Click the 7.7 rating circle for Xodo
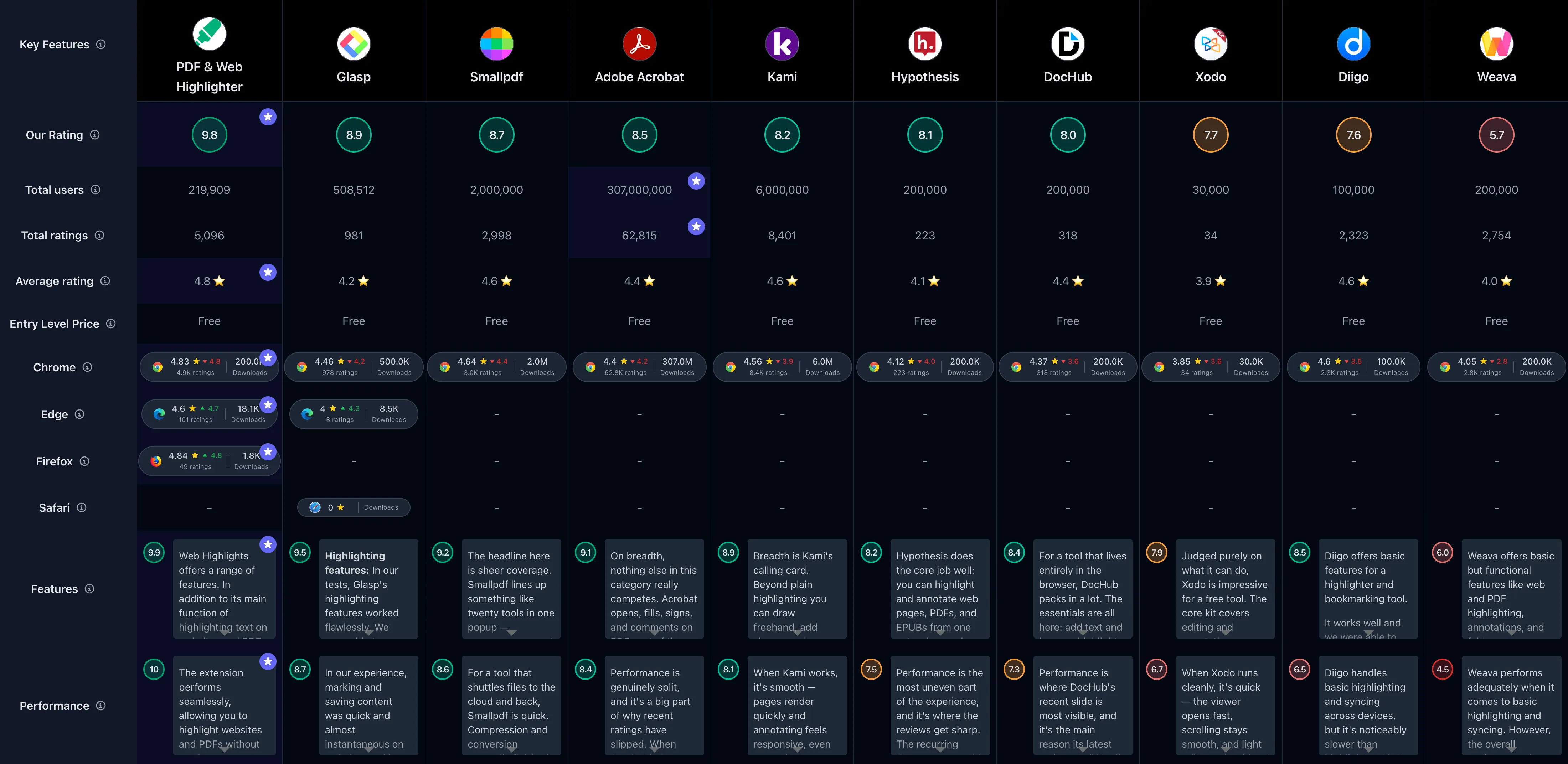This screenshot has height=764, width=1568. [x=1211, y=135]
